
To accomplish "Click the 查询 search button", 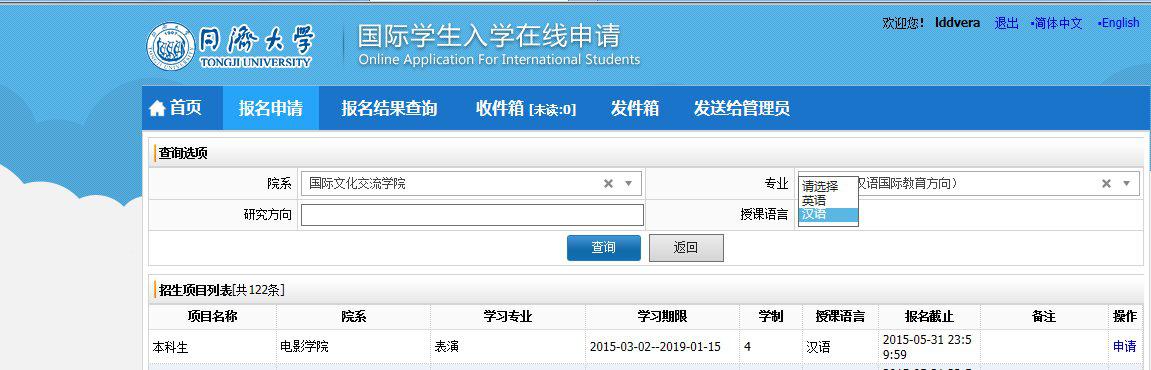I will [603, 247].
